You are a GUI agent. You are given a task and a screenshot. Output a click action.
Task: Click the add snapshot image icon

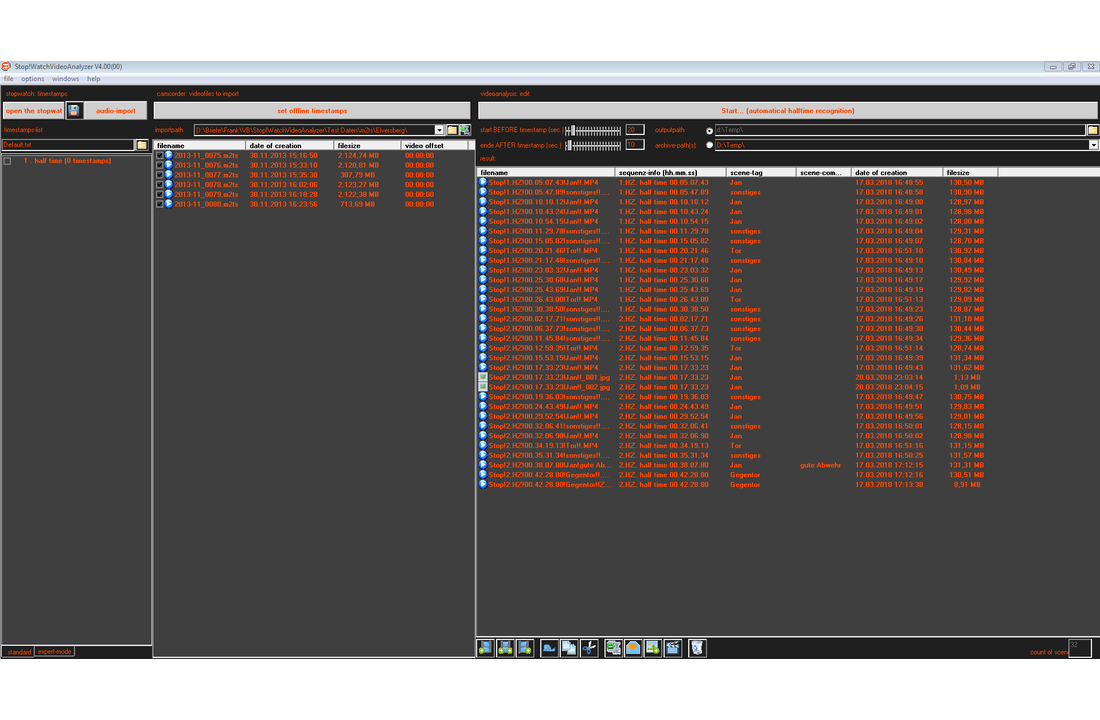[x=652, y=648]
